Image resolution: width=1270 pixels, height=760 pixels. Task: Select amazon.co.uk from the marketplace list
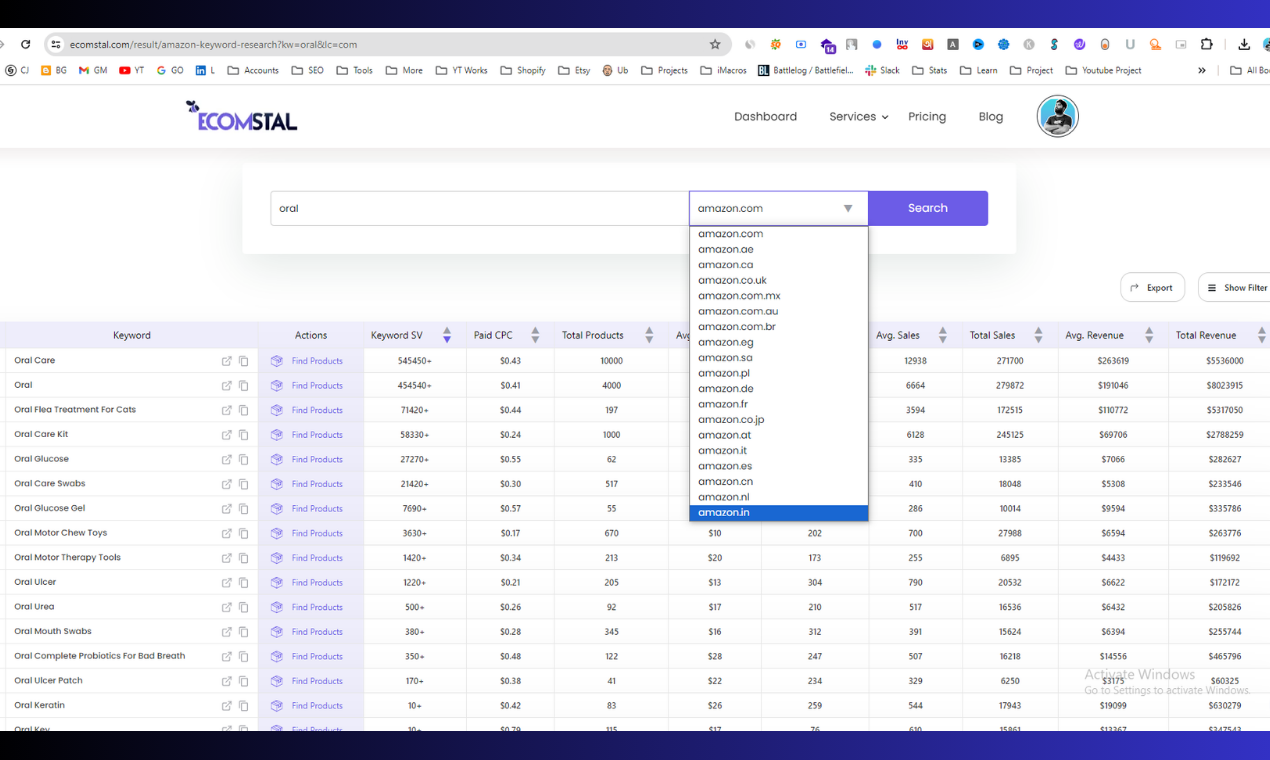(778, 280)
